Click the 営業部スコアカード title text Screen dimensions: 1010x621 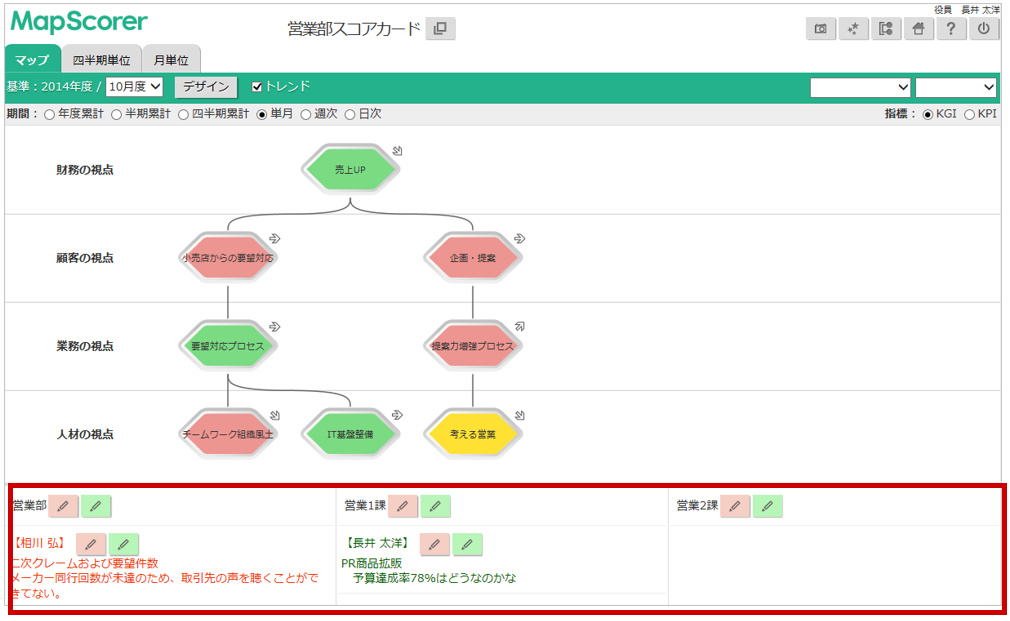(x=354, y=29)
